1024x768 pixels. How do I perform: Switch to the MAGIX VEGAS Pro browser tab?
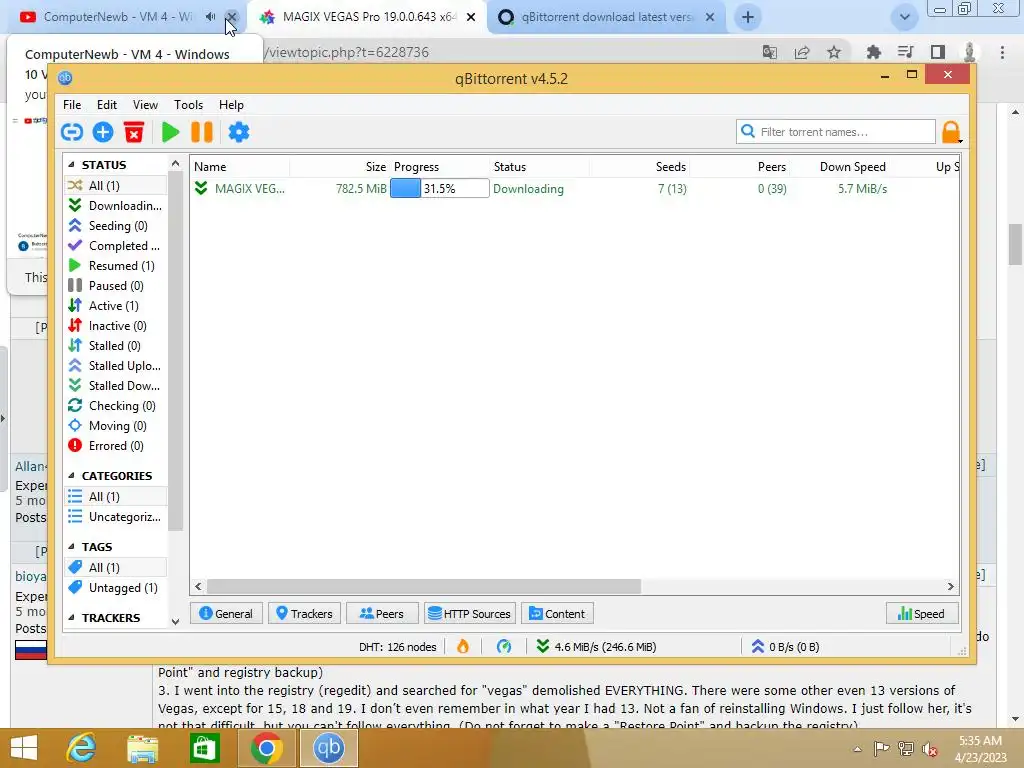tap(368, 17)
